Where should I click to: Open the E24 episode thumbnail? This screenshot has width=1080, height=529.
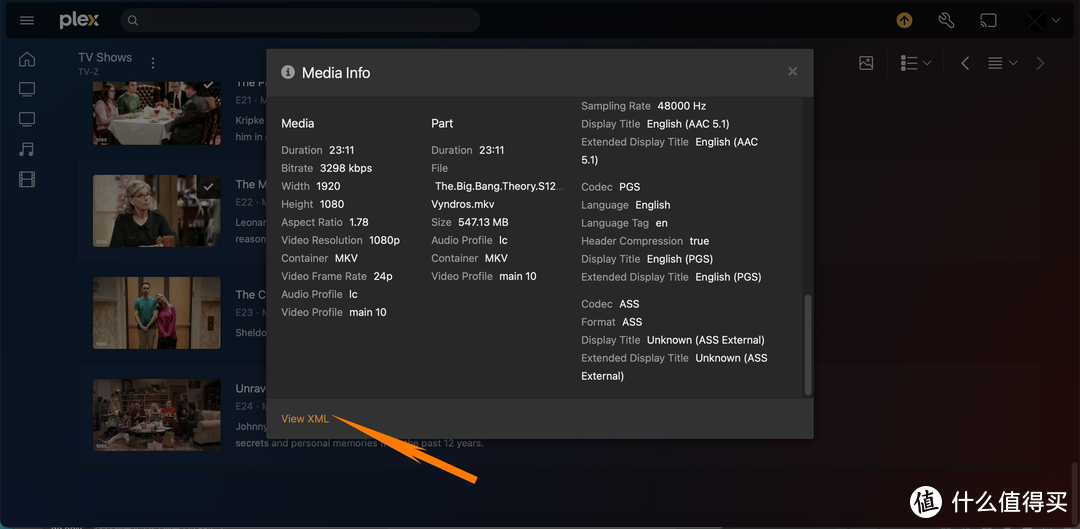pyautogui.click(x=157, y=415)
